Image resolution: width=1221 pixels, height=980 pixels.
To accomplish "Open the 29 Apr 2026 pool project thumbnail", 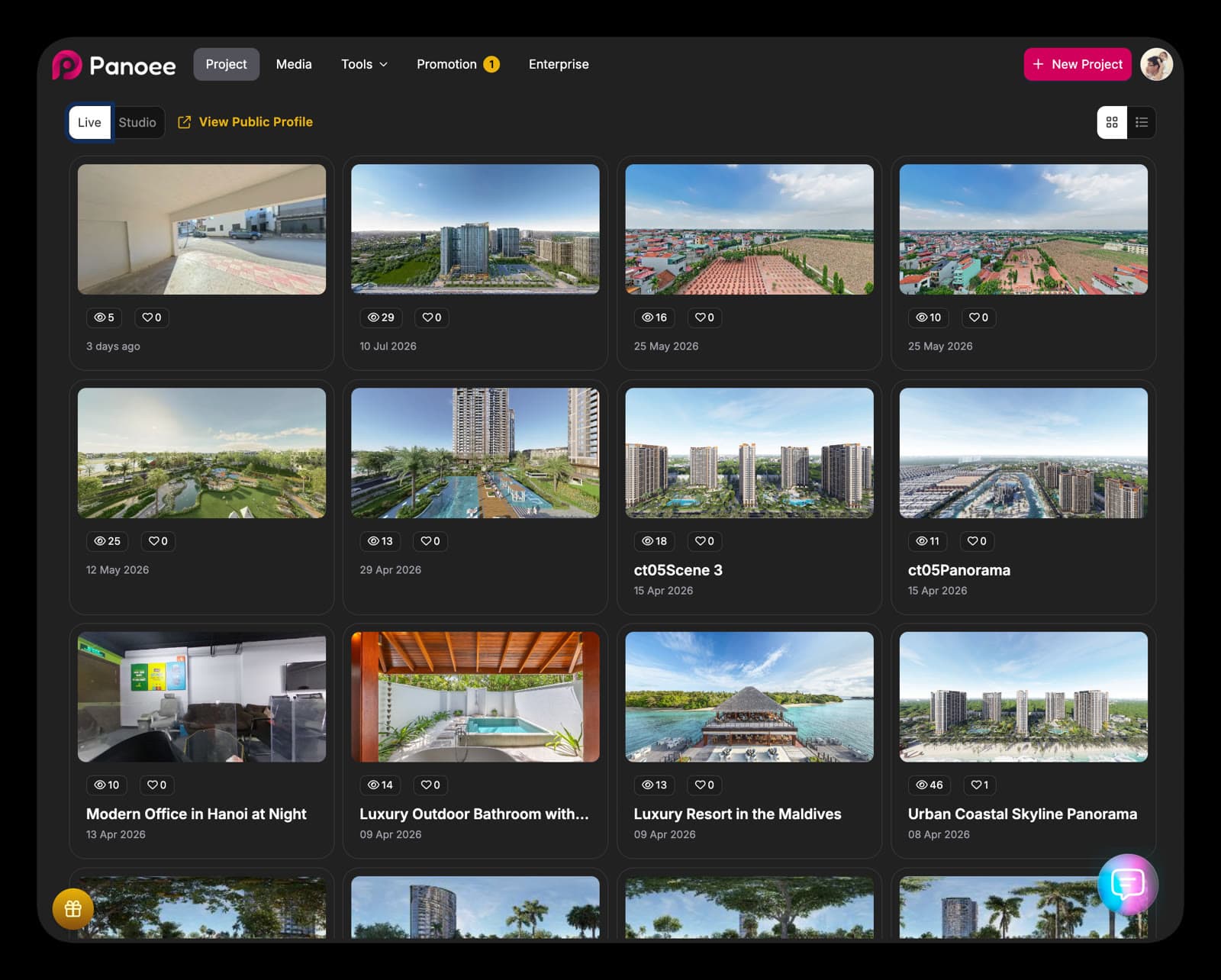I will [475, 453].
